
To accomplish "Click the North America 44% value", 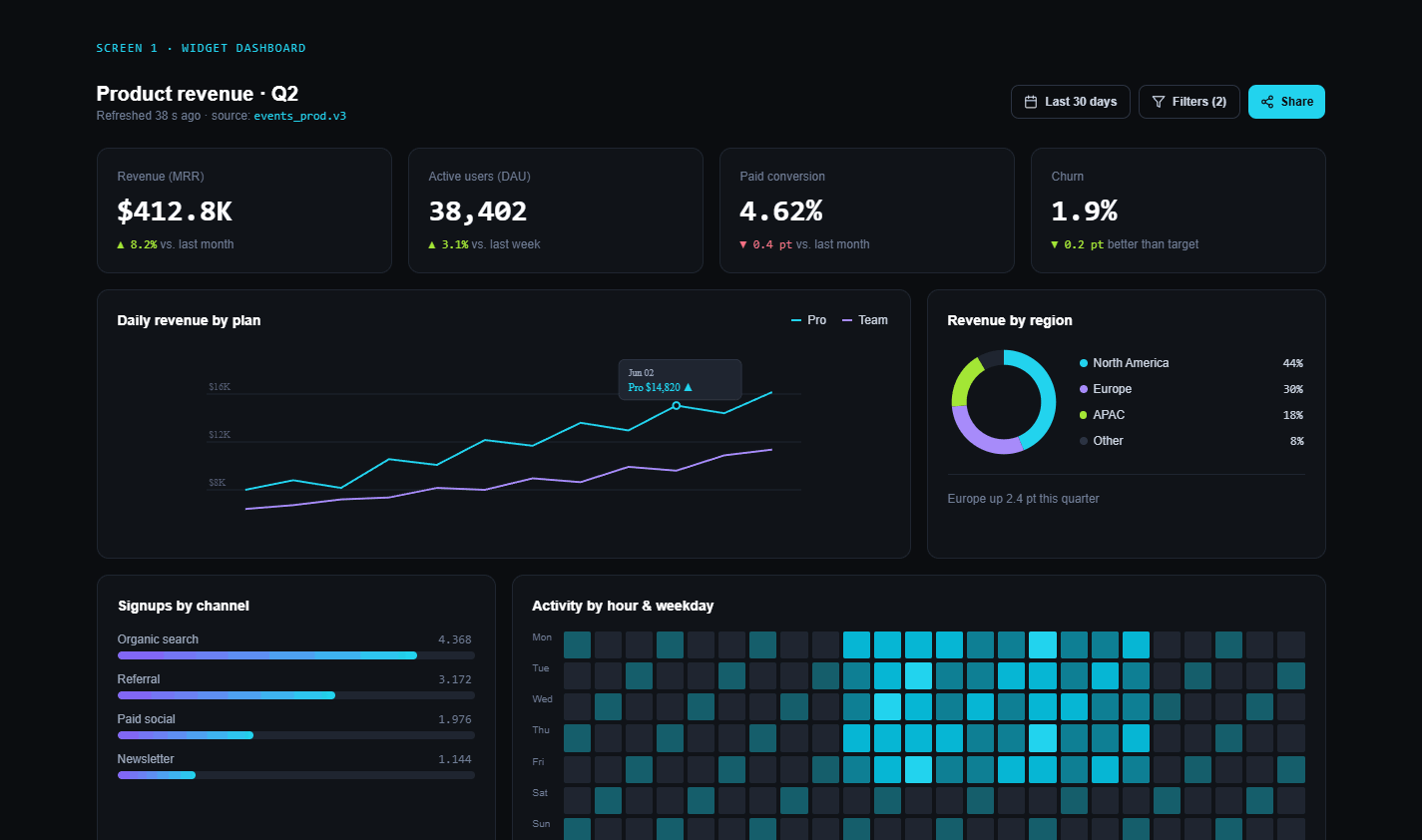I will [1293, 363].
